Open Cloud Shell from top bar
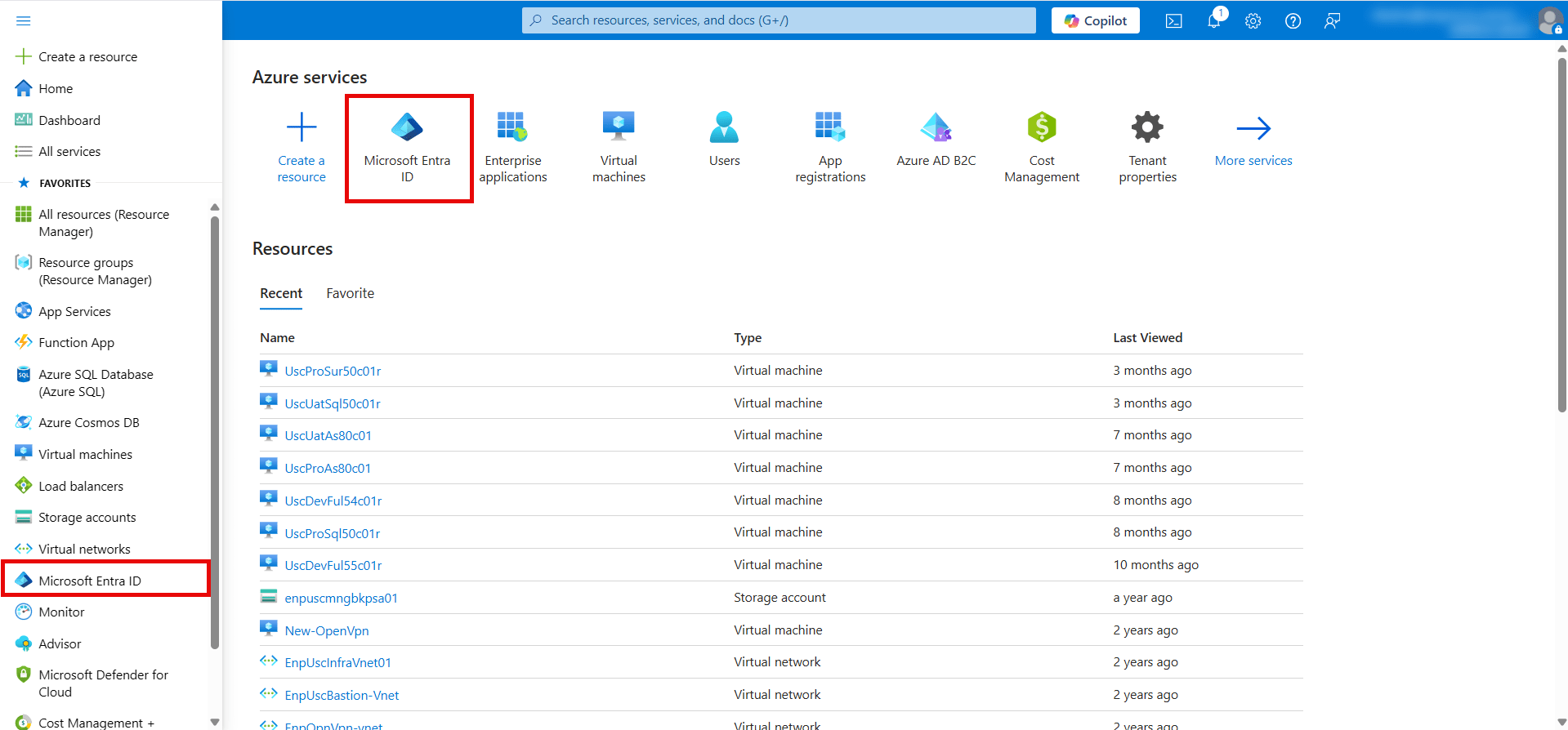The image size is (1568, 730). click(x=1173, y=21)
